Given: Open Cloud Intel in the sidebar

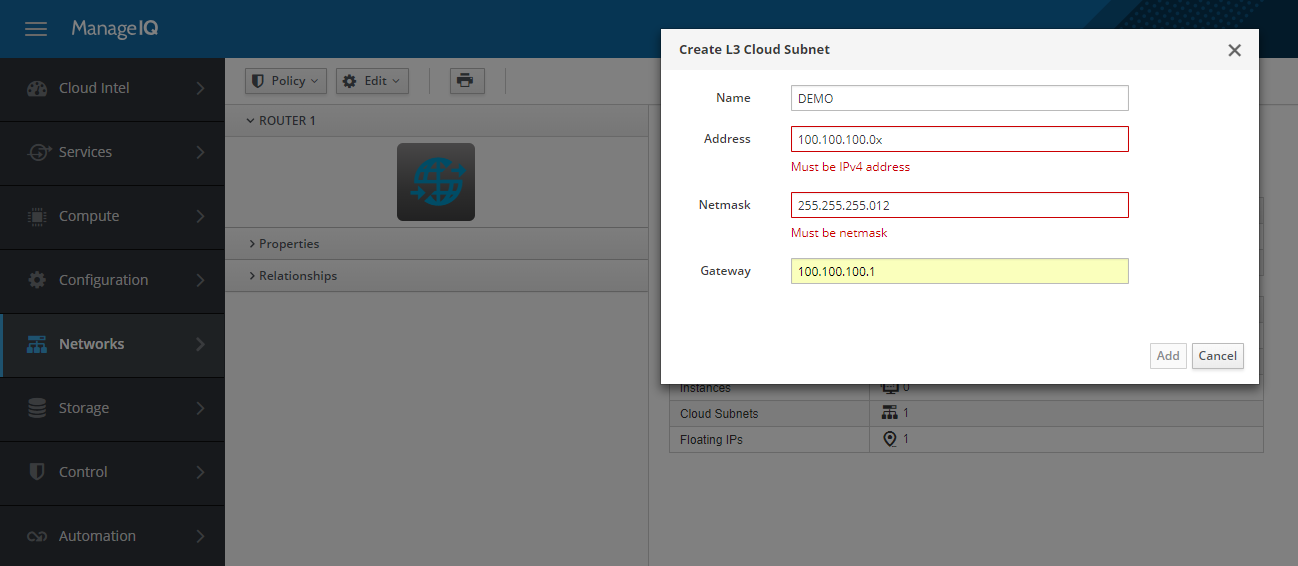Looking at the screenshot, I should click(x=112, y=88).
